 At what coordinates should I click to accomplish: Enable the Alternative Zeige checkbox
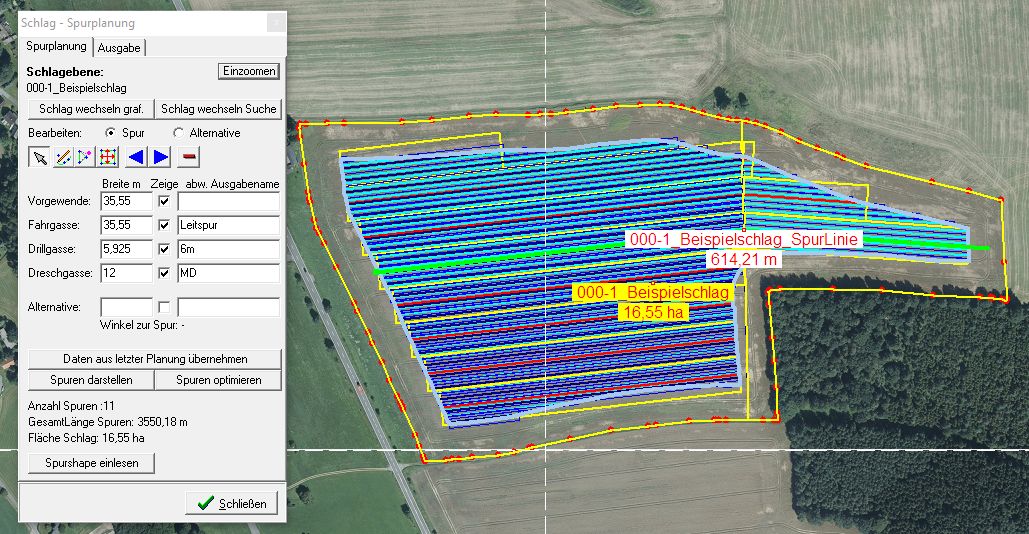pyautogui.click(x=164, y=306)
